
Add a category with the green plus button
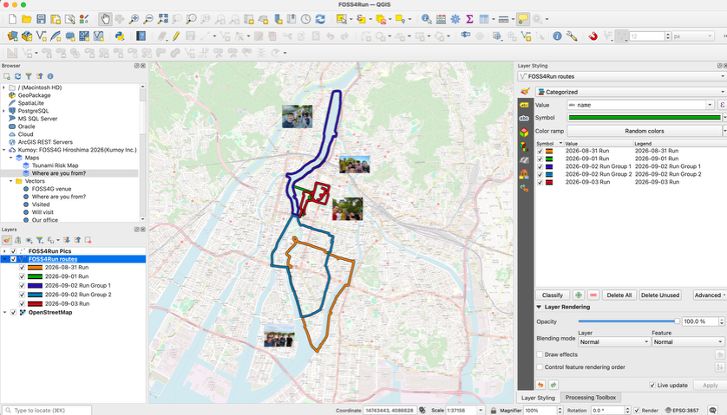pyautogui.click(x=578, y=295)
